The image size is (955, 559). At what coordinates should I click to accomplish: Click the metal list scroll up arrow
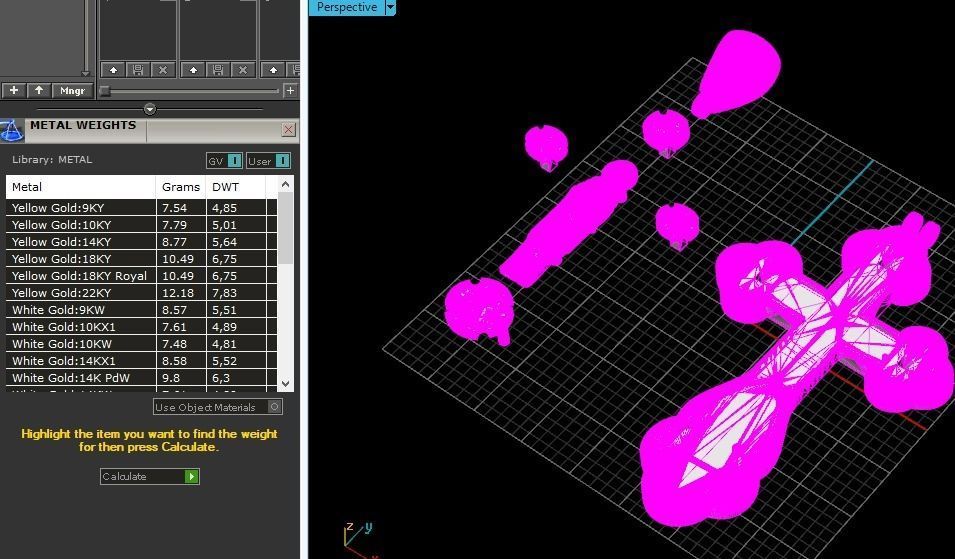pyautogui.click(x=286, y=184)
